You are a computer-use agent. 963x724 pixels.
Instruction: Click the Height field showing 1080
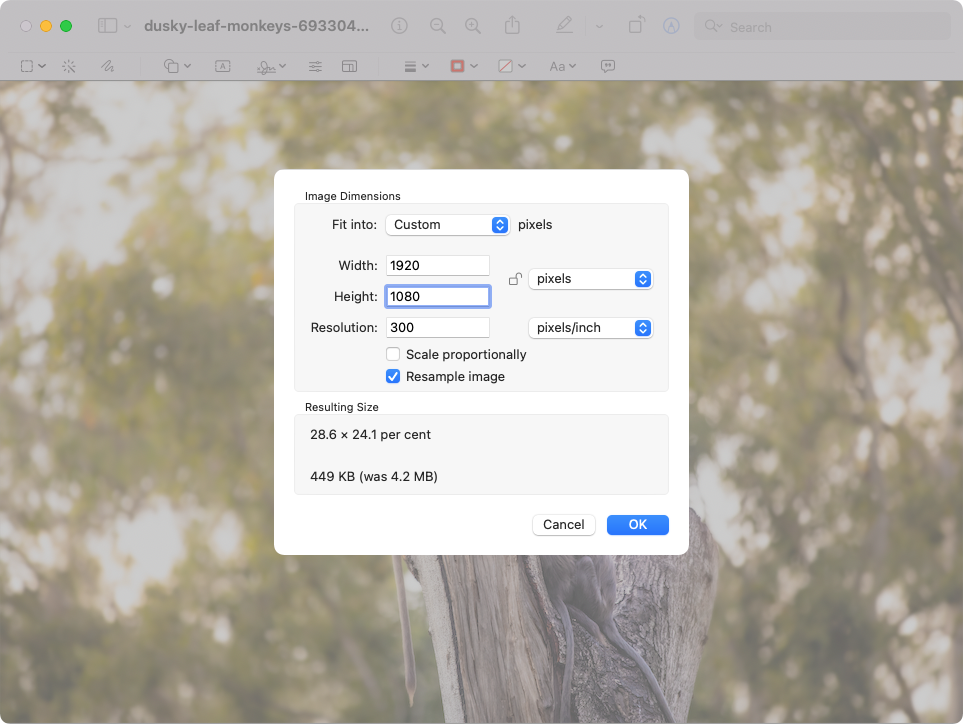tap(438, 297)
